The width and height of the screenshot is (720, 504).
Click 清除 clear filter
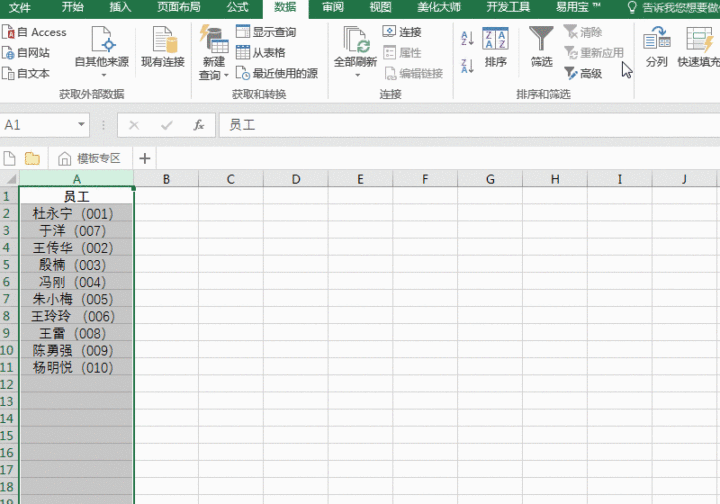click(583, 32)
